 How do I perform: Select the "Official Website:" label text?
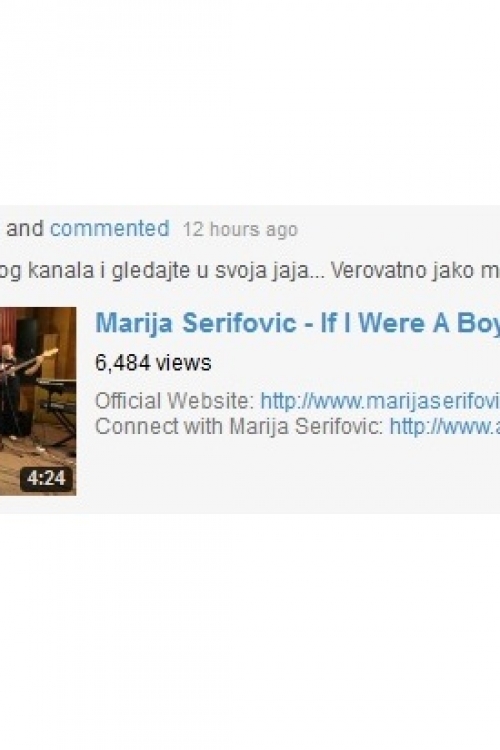(175, 400)
